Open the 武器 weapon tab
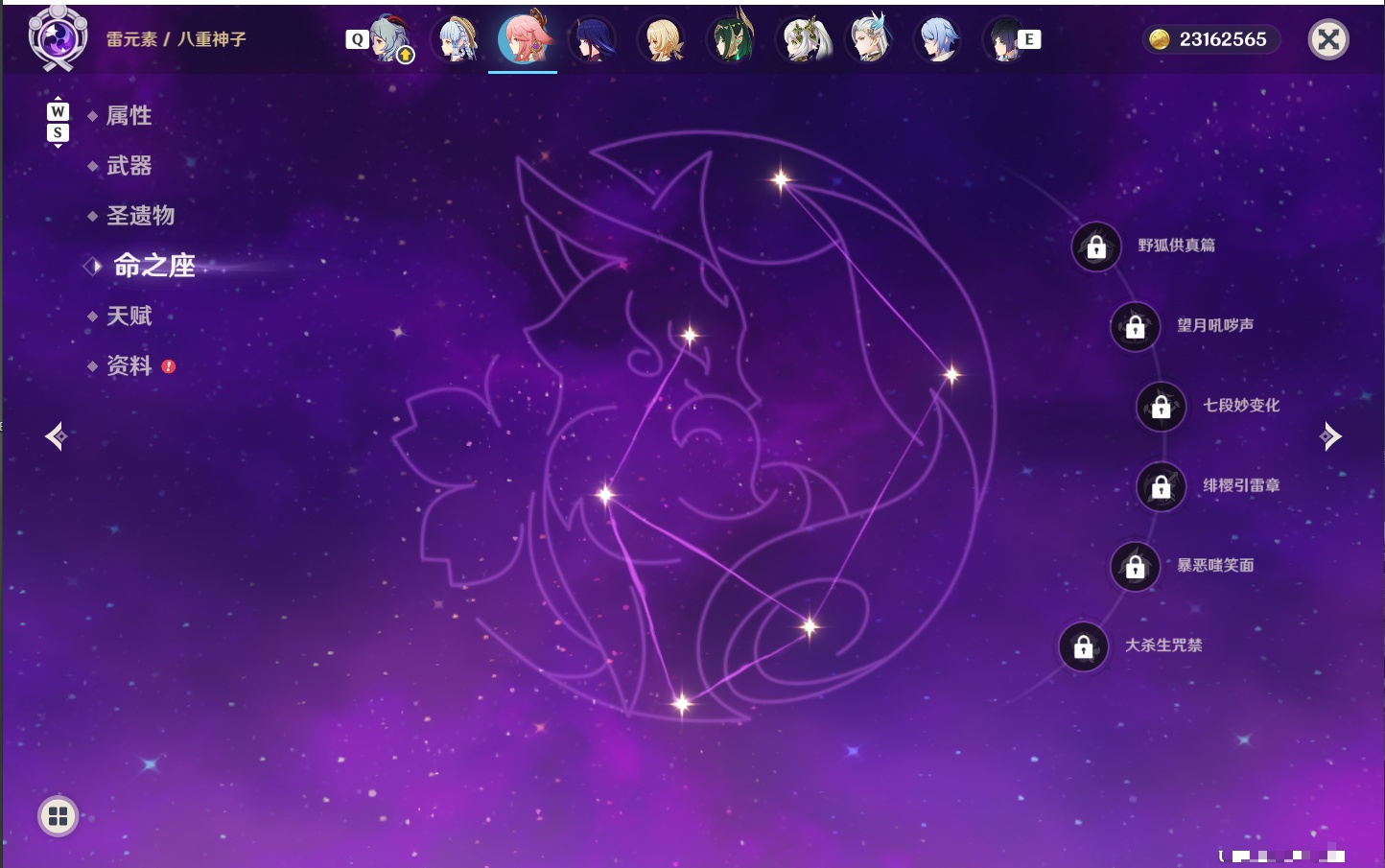This screenshot has height=868, width=1385. pyautogui.click(x=129, y=166)
